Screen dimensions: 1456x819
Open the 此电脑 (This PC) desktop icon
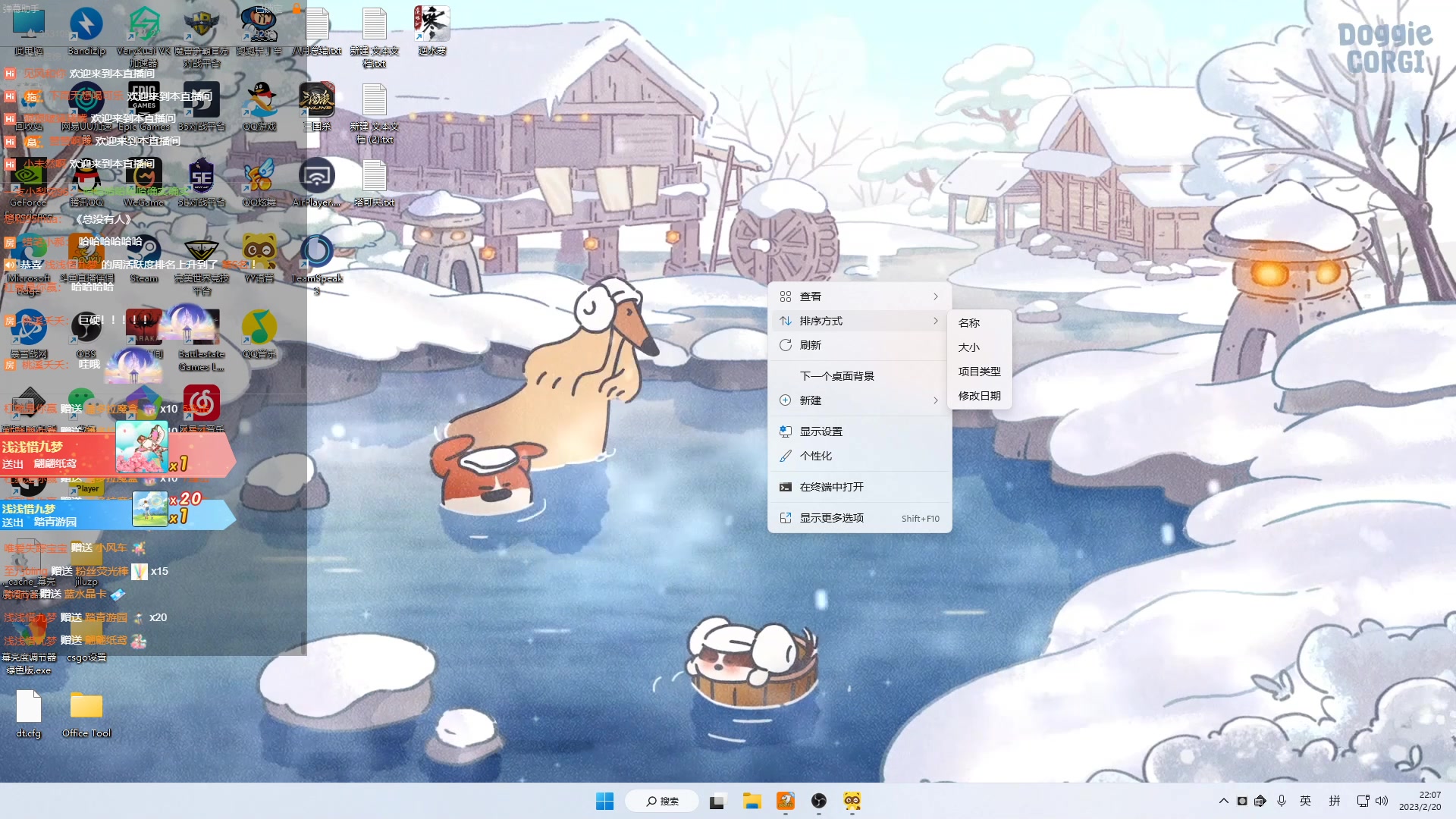click(29, 30)
